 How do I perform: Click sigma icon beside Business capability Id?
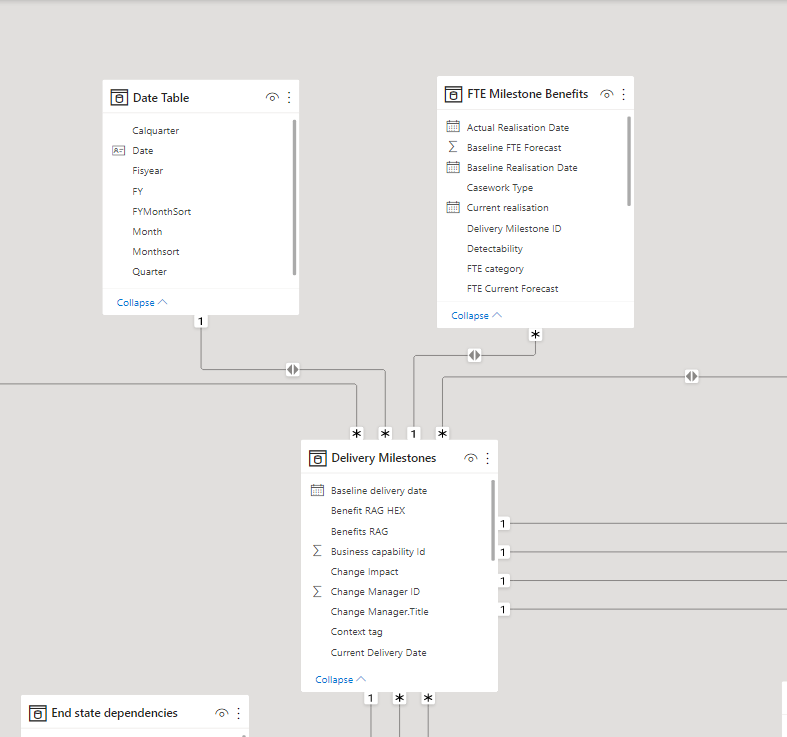tap(317, 551)
